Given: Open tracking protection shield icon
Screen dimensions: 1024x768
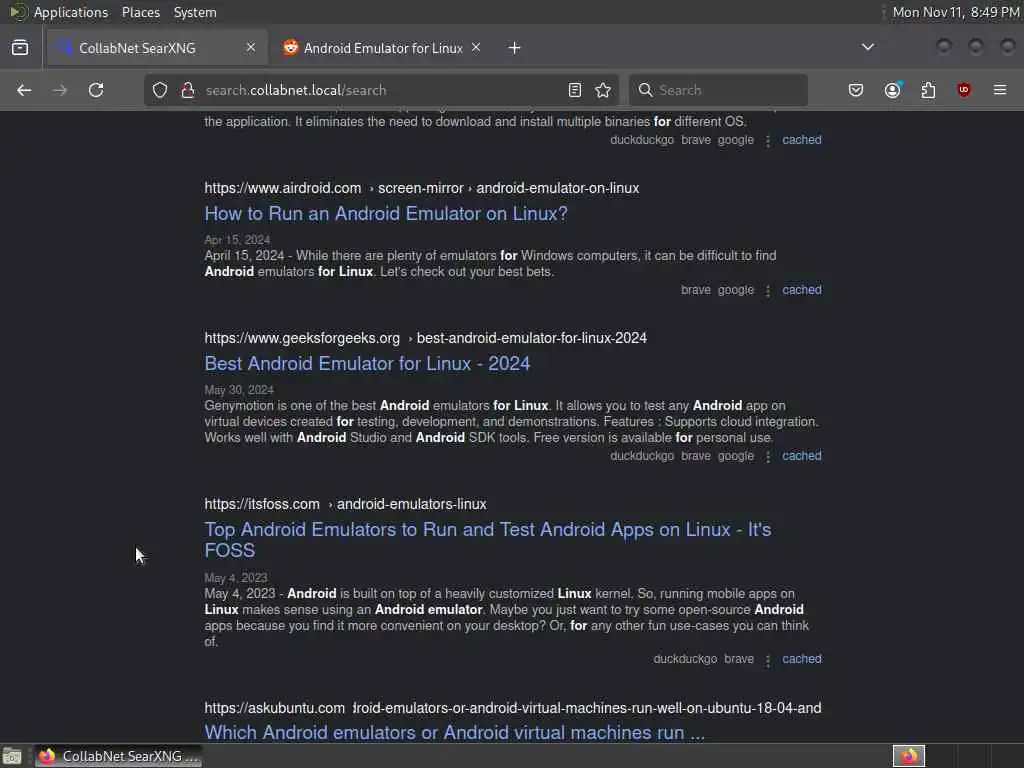Looking at the screenshot, I should point(160,90).
